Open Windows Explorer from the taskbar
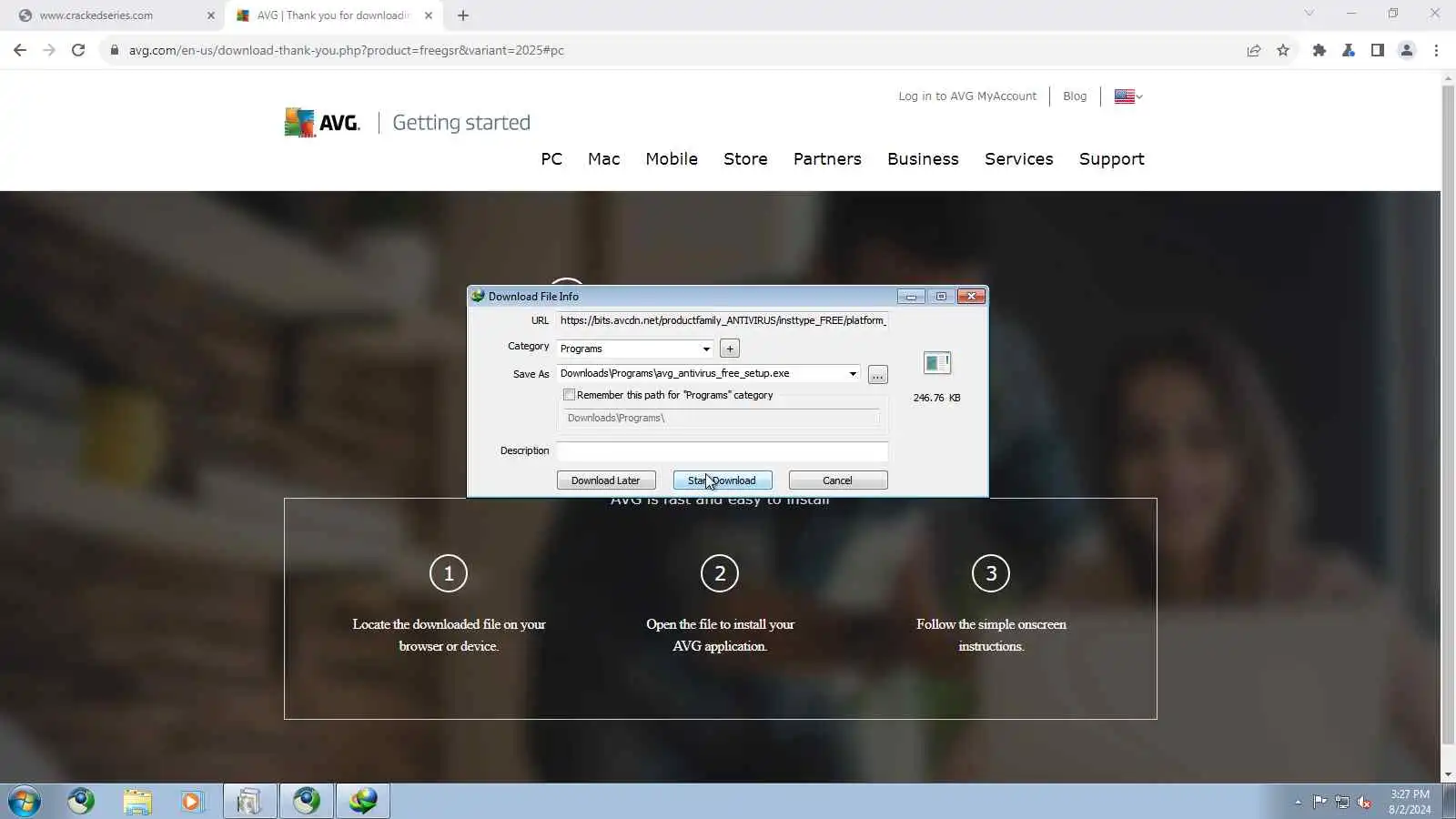This screenshot has width=1456, height=819. 137,802
